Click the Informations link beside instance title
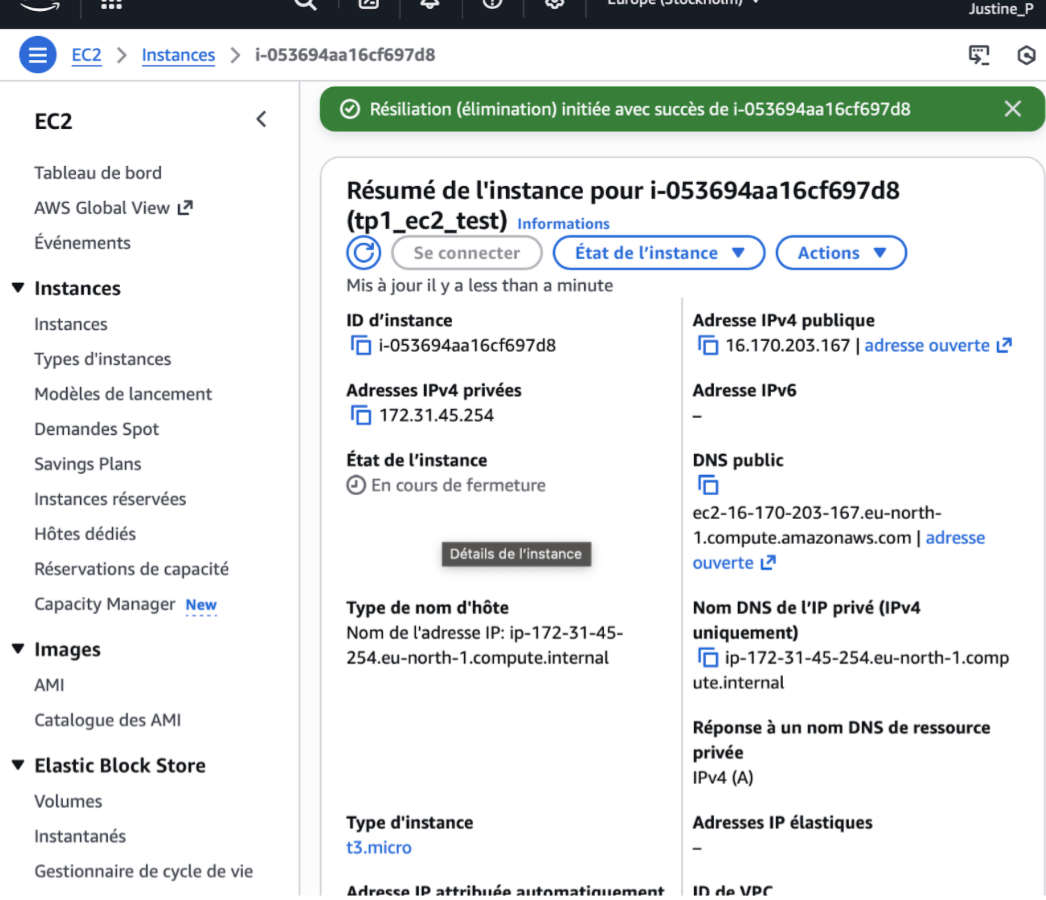1046x900 pixels. 563,224
